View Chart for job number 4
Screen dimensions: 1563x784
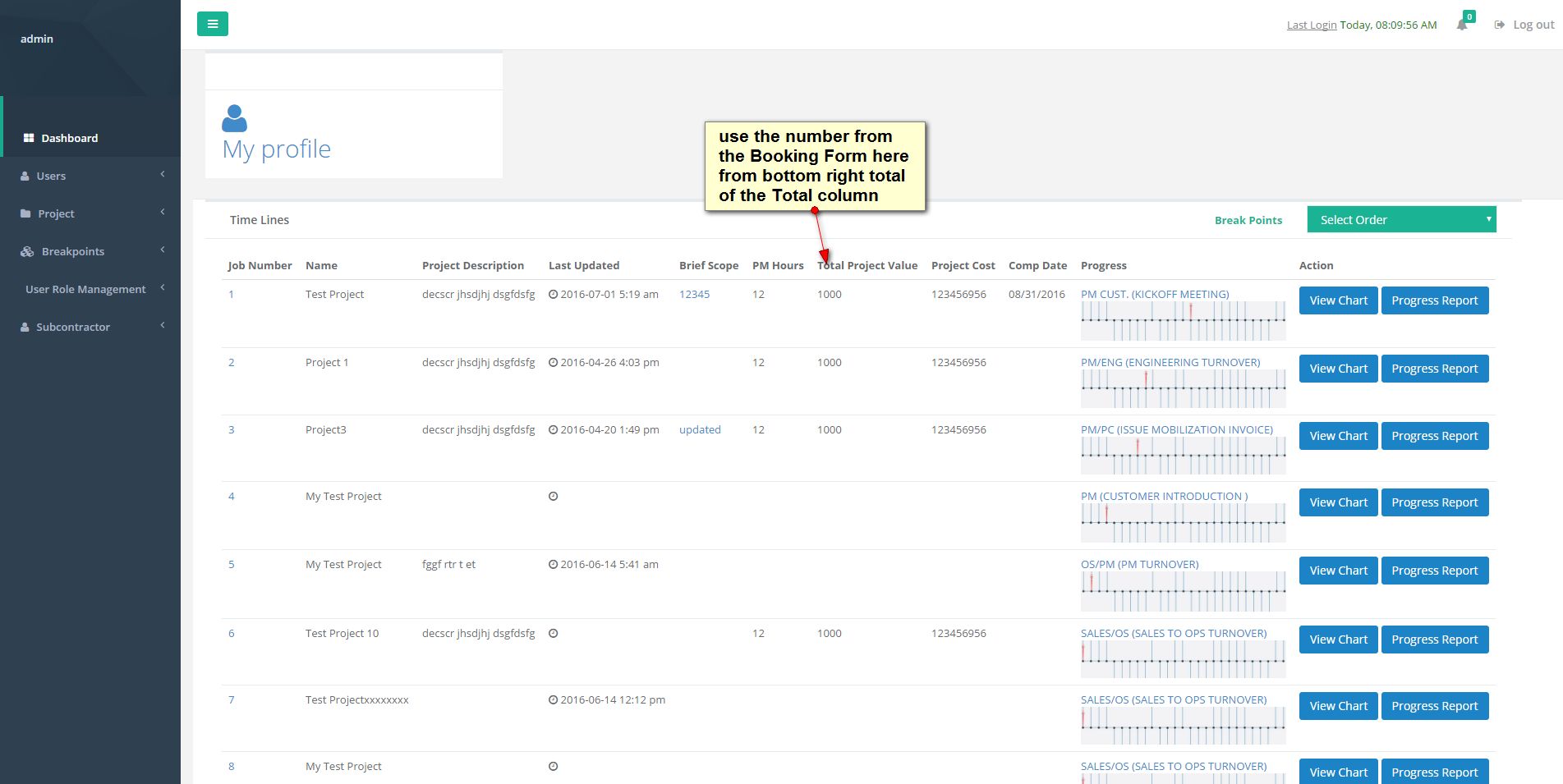coord(1339,502)
